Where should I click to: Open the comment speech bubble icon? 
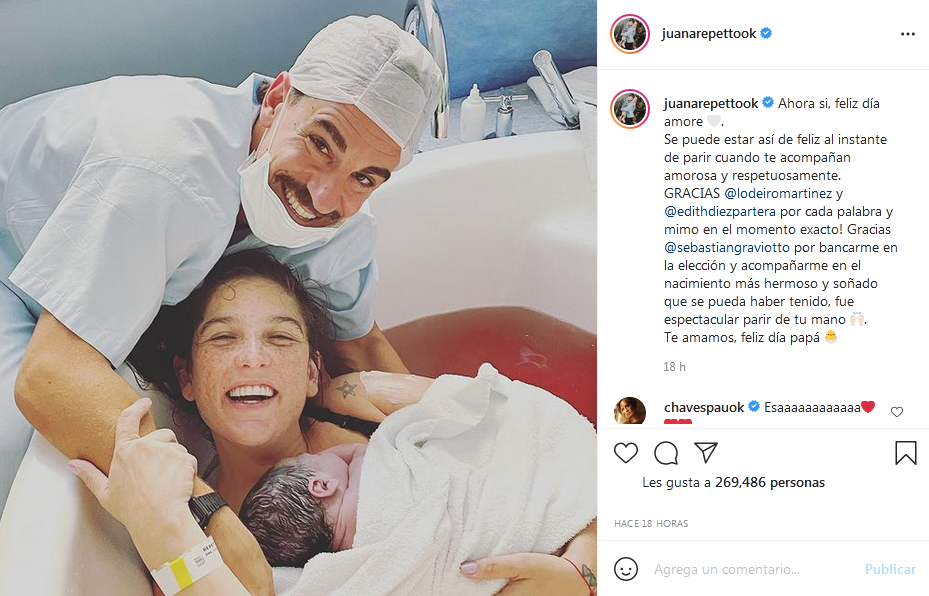666,453
